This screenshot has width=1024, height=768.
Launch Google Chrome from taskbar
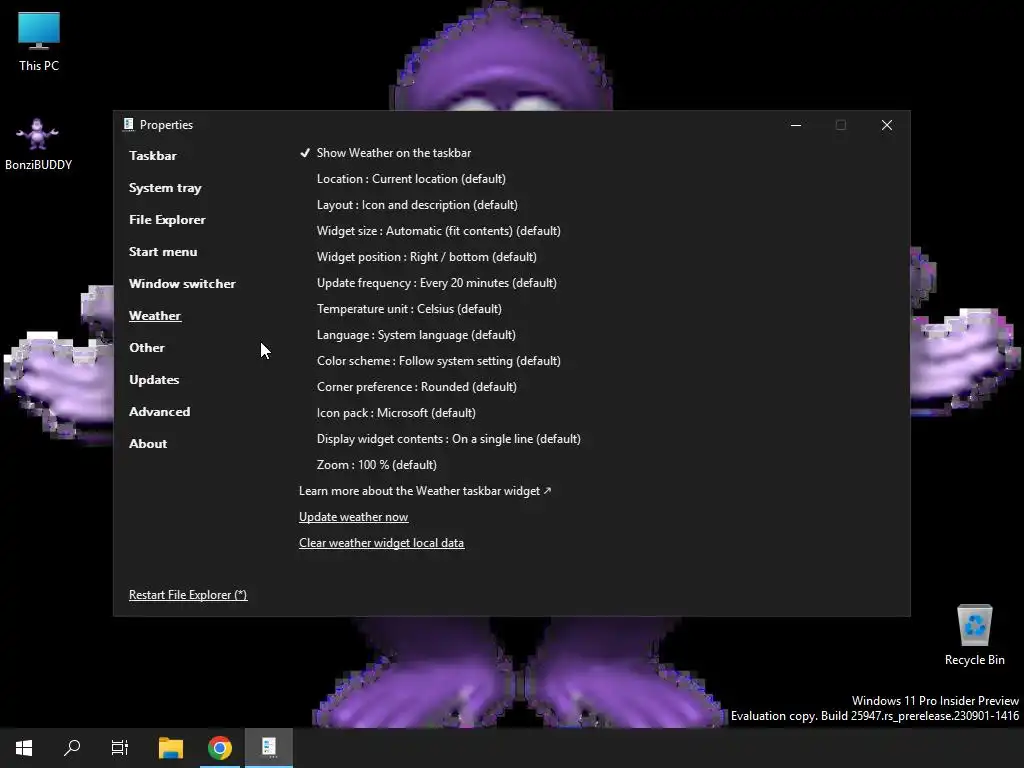pos(220,747)
